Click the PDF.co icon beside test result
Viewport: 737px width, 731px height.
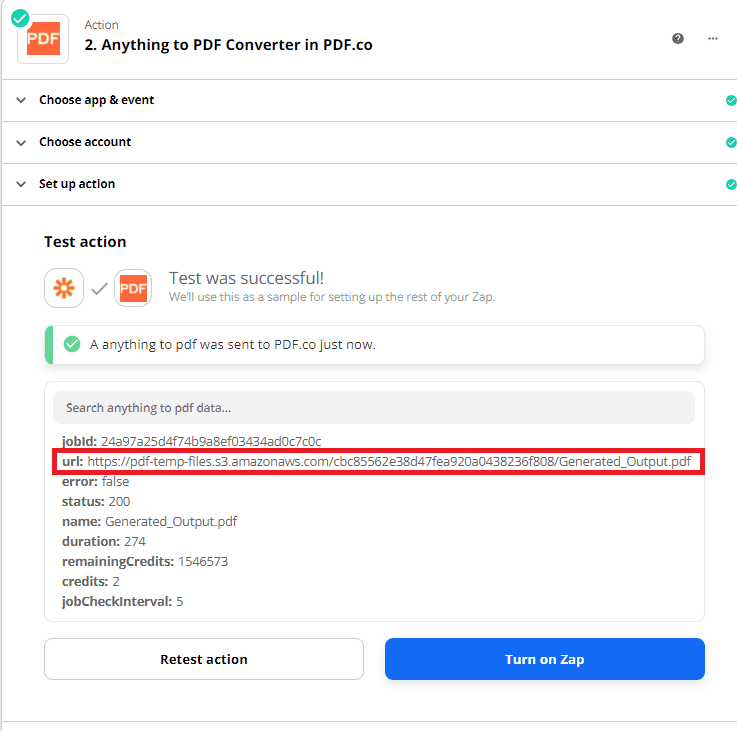(x=133, y=289)
